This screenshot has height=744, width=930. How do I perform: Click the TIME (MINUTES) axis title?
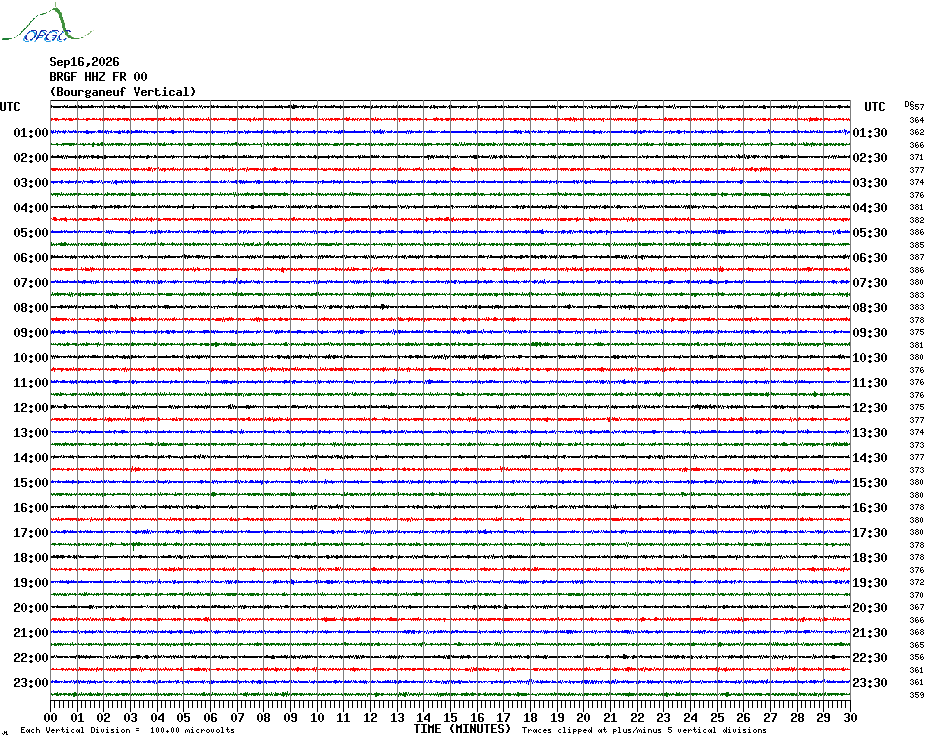point(462,729)
